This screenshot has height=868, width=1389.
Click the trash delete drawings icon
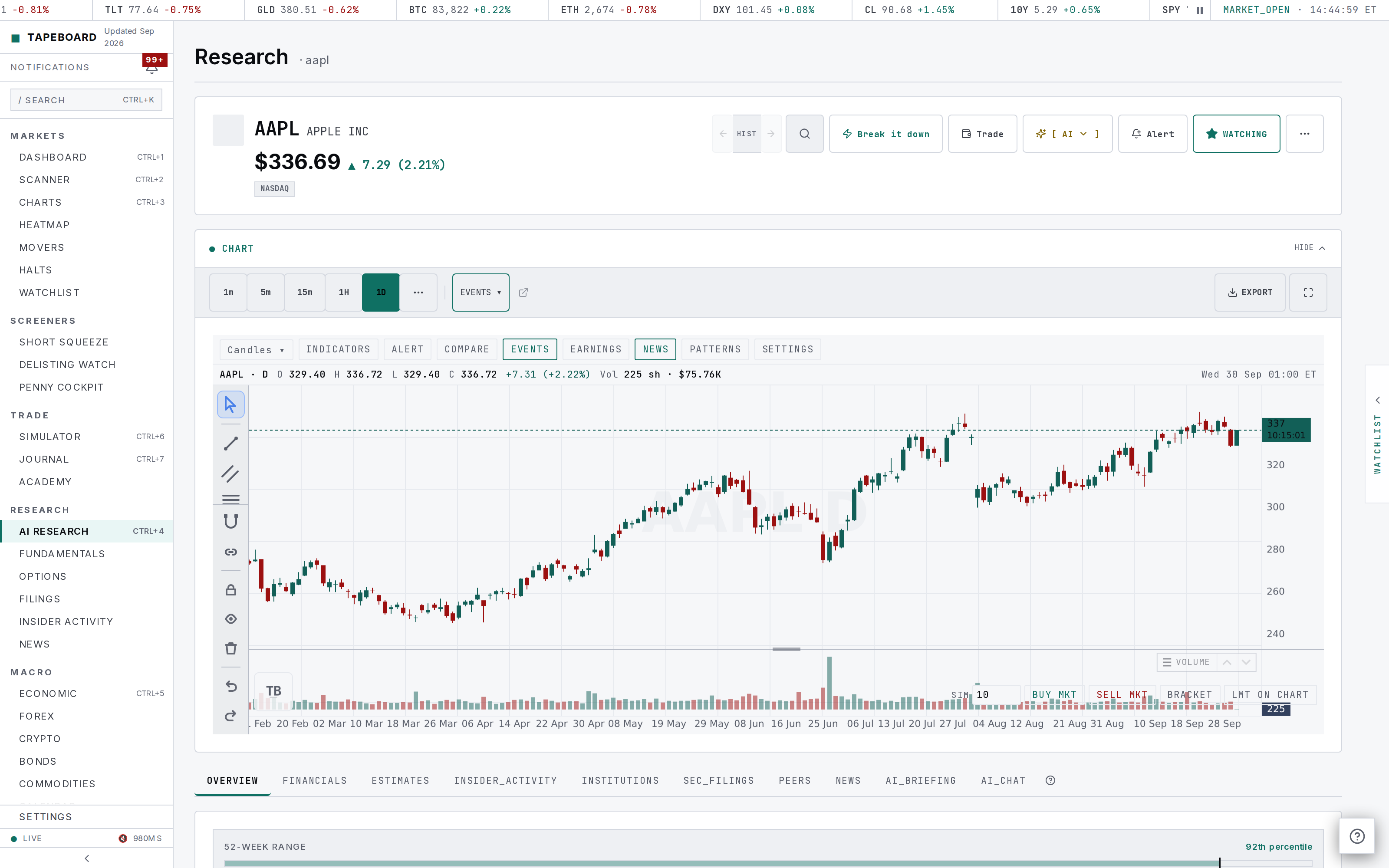(231, 649)
